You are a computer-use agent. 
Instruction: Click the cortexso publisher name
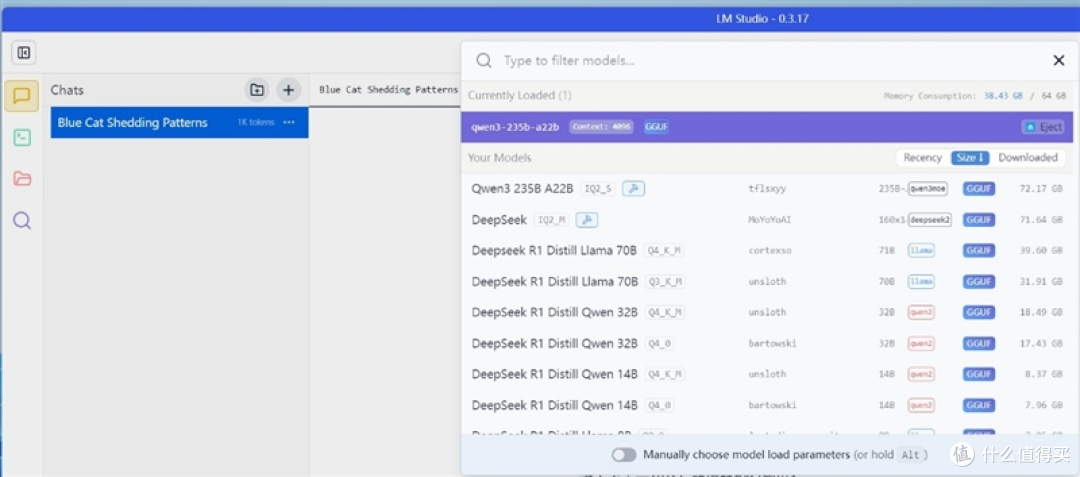pos(769,251)
